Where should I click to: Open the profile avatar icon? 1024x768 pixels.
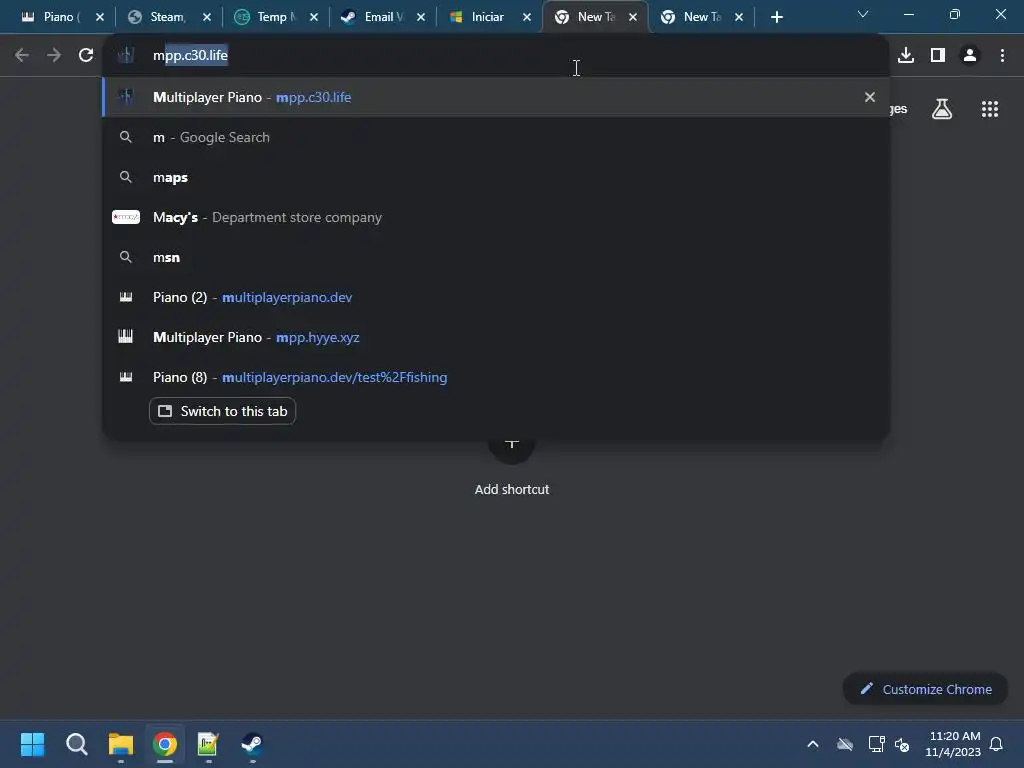pos(970,56)
